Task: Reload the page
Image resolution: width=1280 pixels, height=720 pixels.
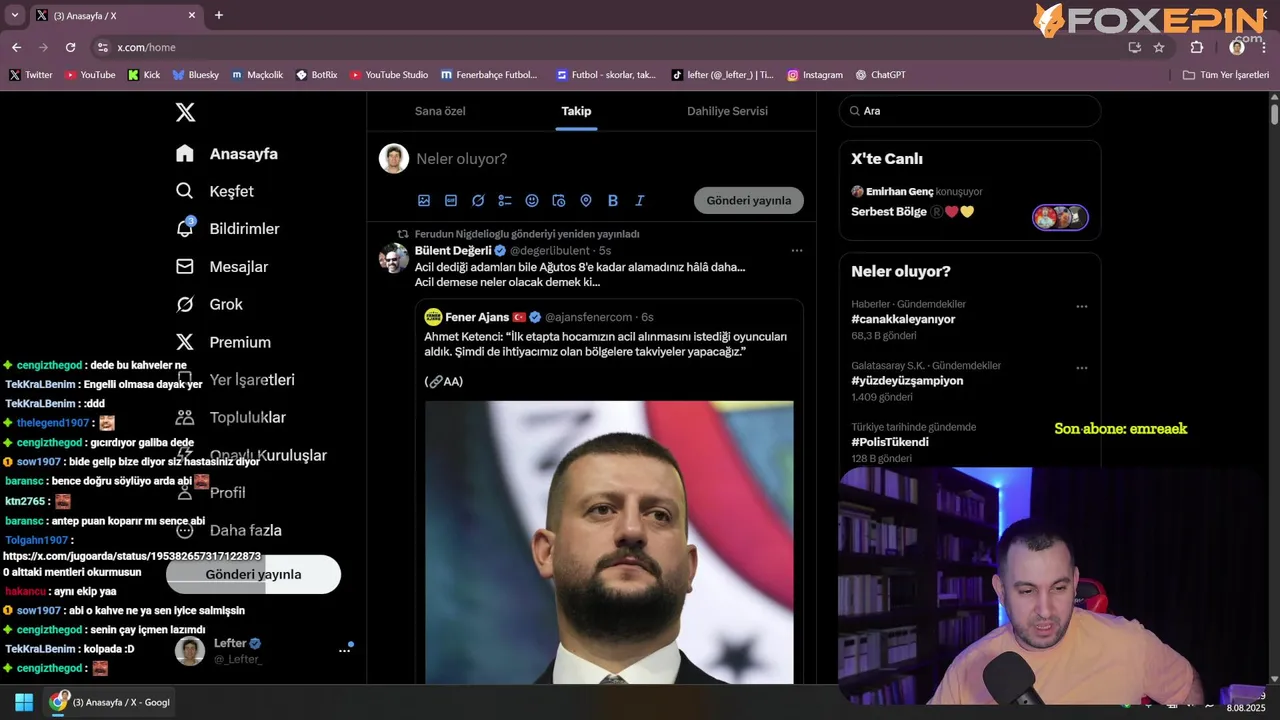Action: click(x=70, y=47)
